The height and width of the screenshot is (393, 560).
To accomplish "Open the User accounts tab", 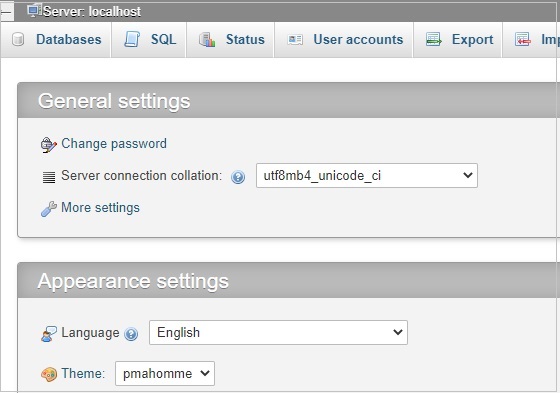I will tap(344, 39).
